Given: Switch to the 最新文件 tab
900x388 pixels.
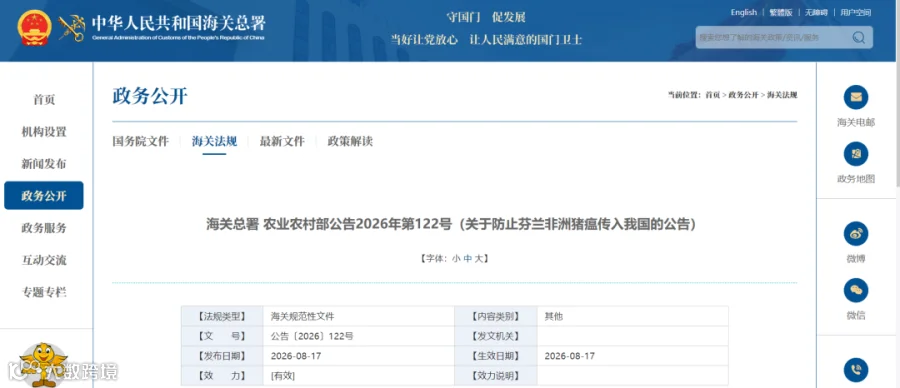Looking at the screenshot, I should pyautogui.click(x=282, y=141).
